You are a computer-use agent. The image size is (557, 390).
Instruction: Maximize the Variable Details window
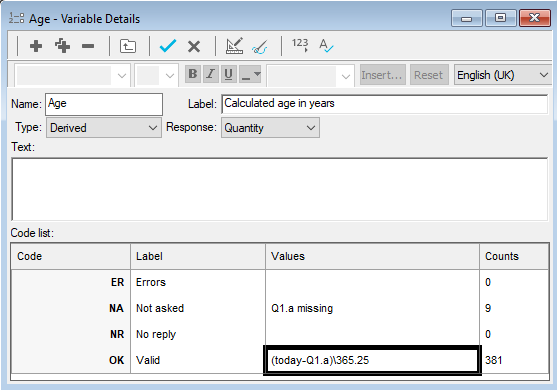click(x=500, y=18)
